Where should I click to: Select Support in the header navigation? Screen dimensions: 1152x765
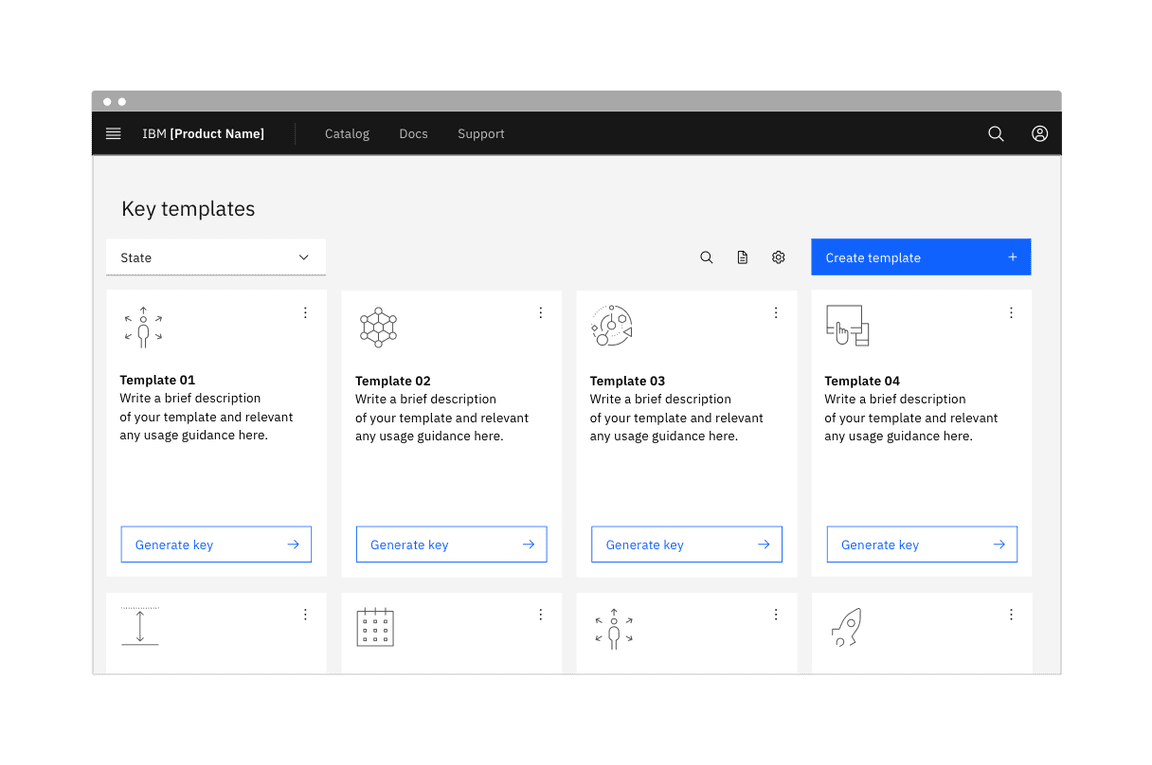point(481,134)
